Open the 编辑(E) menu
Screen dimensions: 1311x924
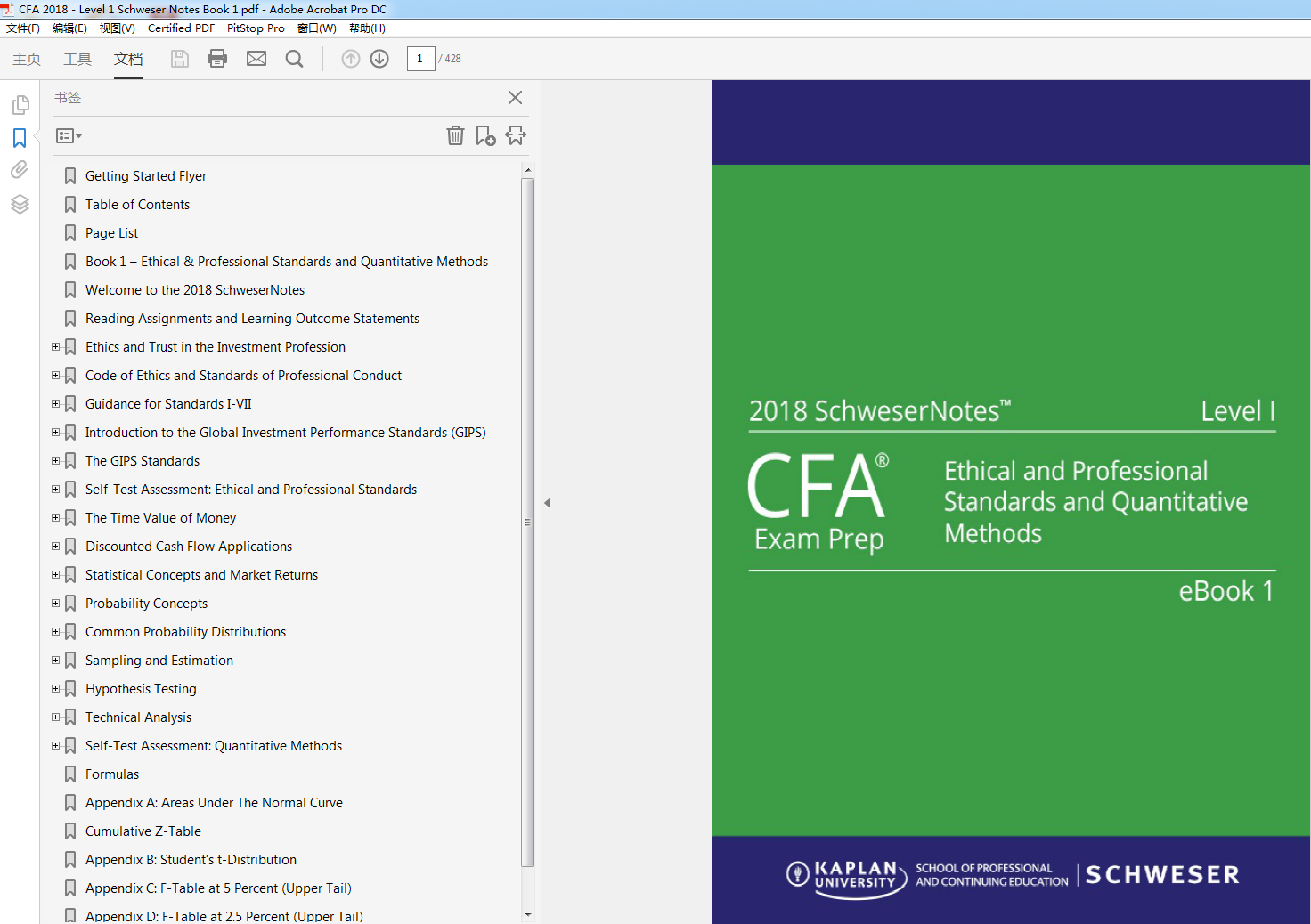(x=69, y=28)
